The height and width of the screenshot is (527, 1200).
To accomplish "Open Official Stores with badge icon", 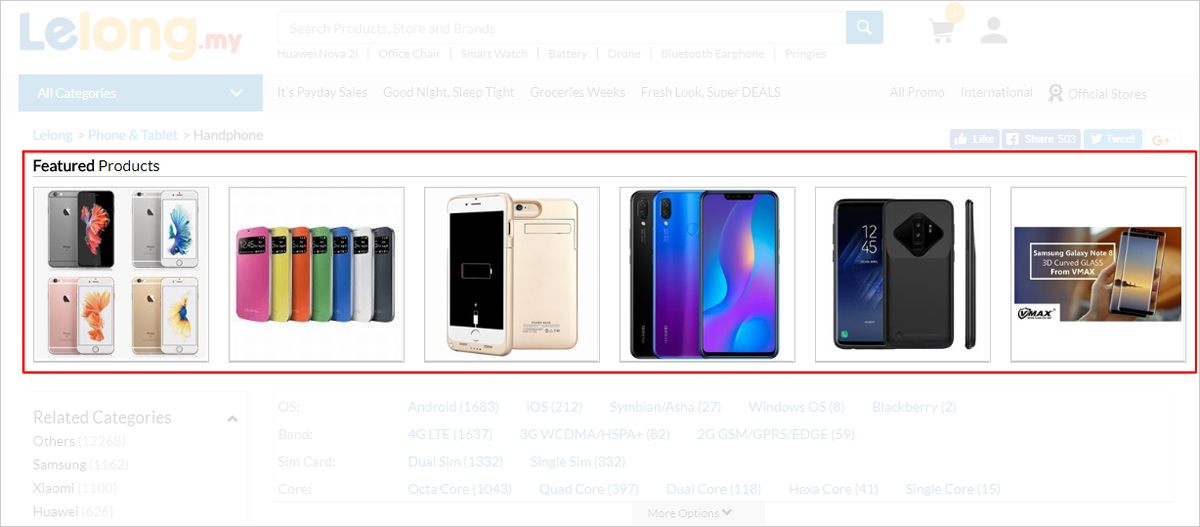I will [1097, 93].
